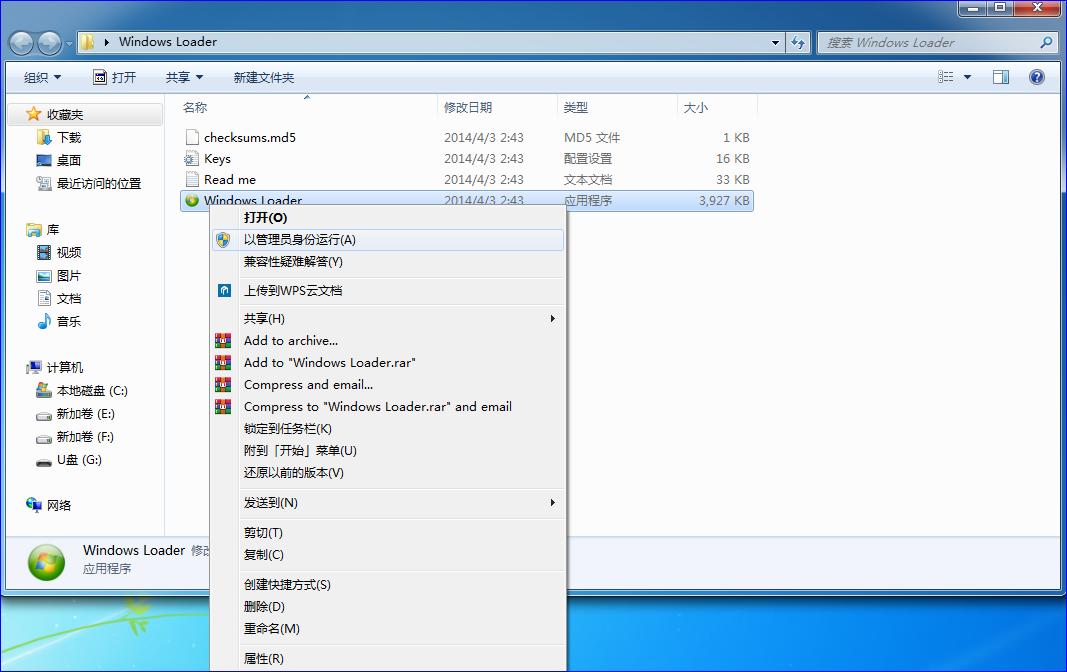Click the back navigation arrow
This screenshot has height=672, width=1067.
click(21, 42)
